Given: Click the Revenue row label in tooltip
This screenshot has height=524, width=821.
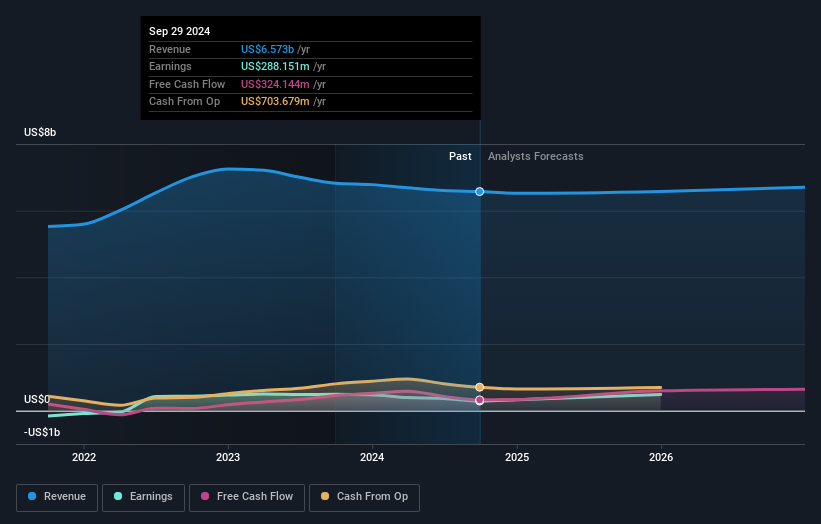Looking at the screenshot, I should tap(170, 49).
